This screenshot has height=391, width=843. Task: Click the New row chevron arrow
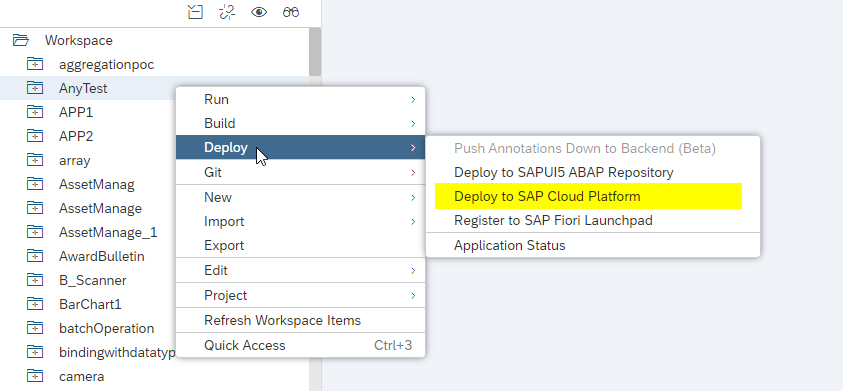413,197
